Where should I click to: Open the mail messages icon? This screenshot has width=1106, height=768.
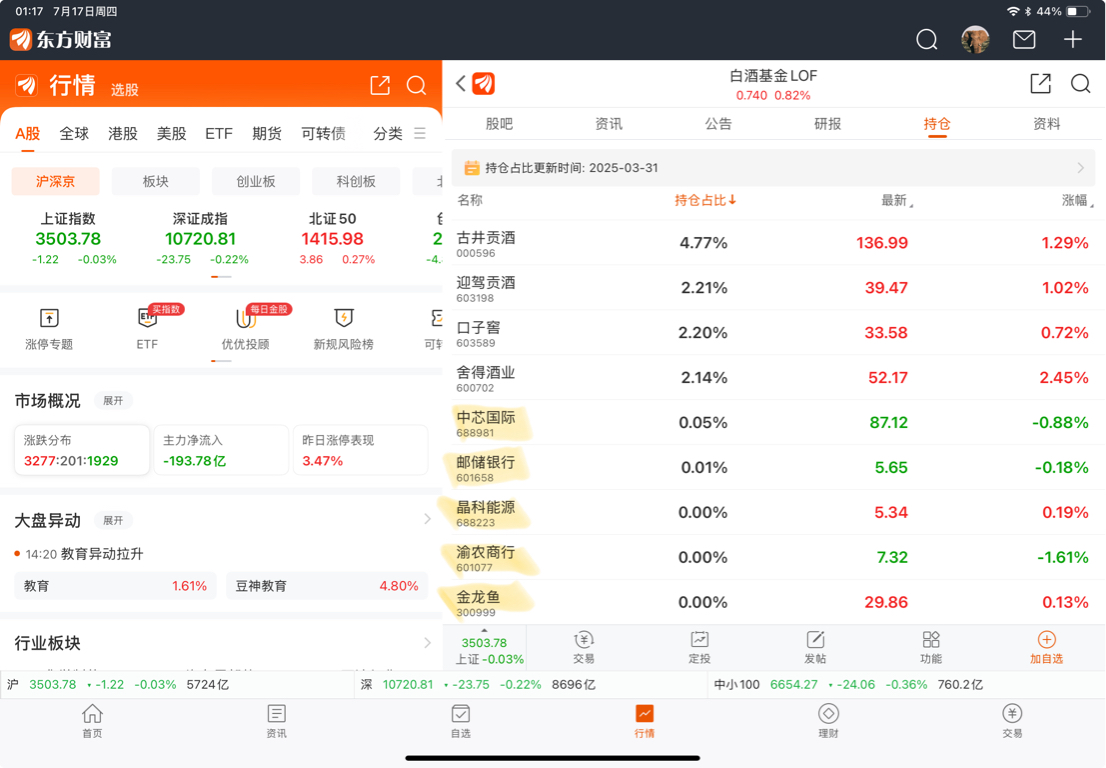pyautogui.click(x=1023, y=39)
